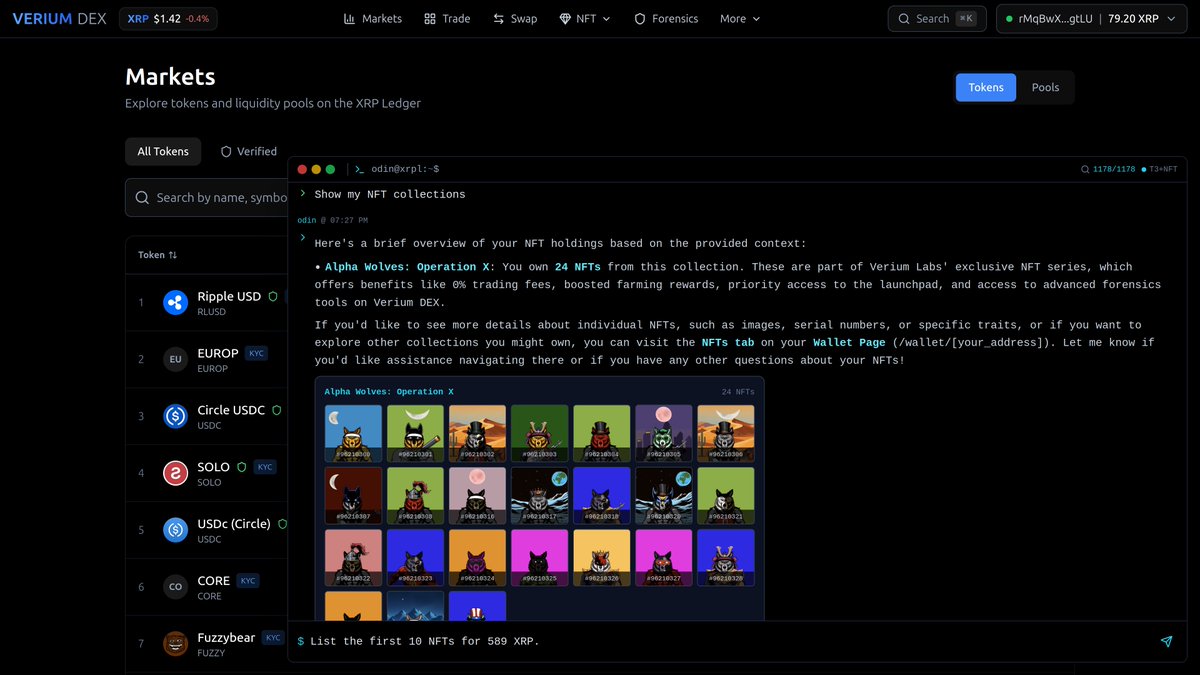Image resolution: width=1200 pixels, height=675 pixels.
Task: Click the SOLO token icon
Action: click(x=176, y=473)
